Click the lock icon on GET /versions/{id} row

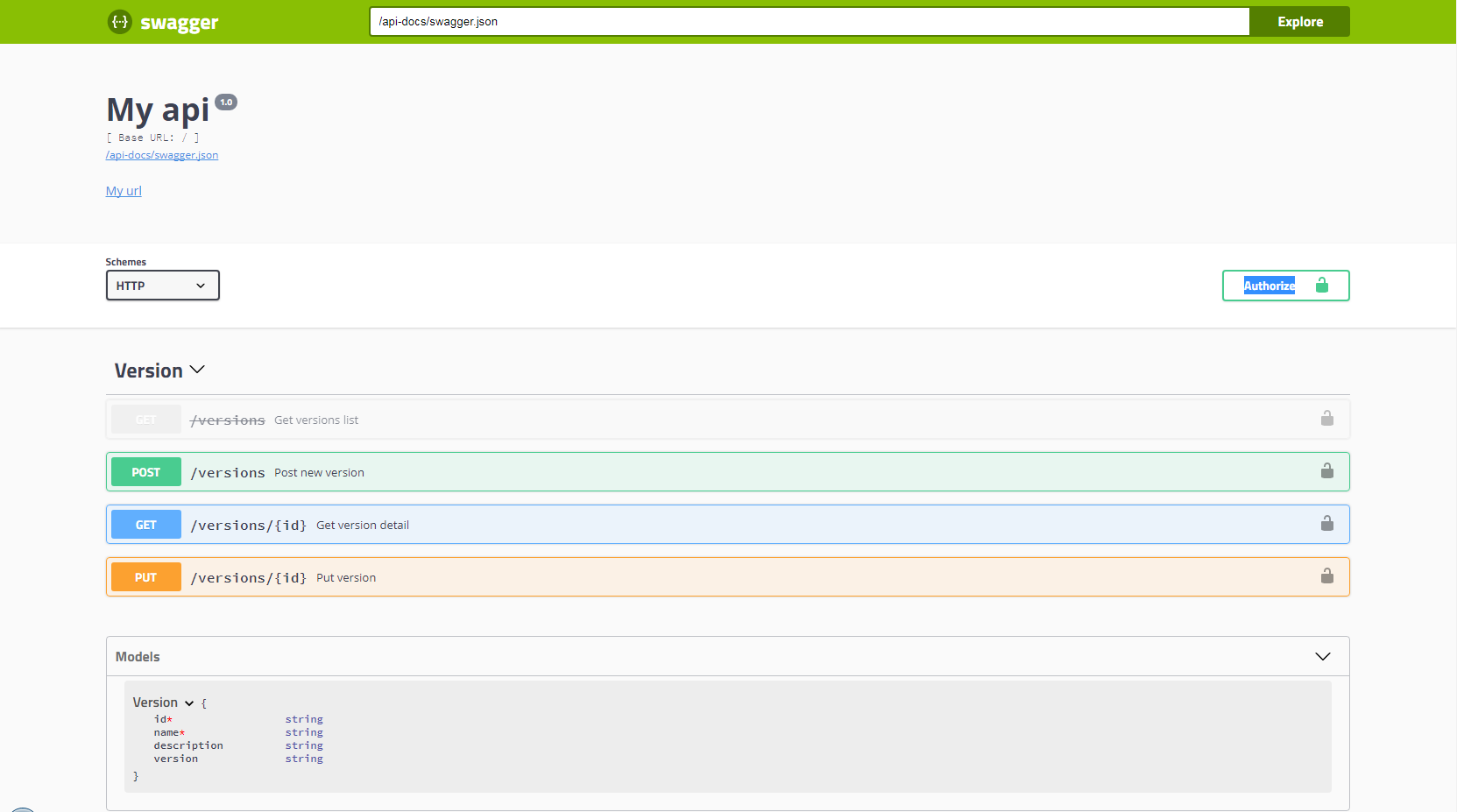[x=1326, y=524]
